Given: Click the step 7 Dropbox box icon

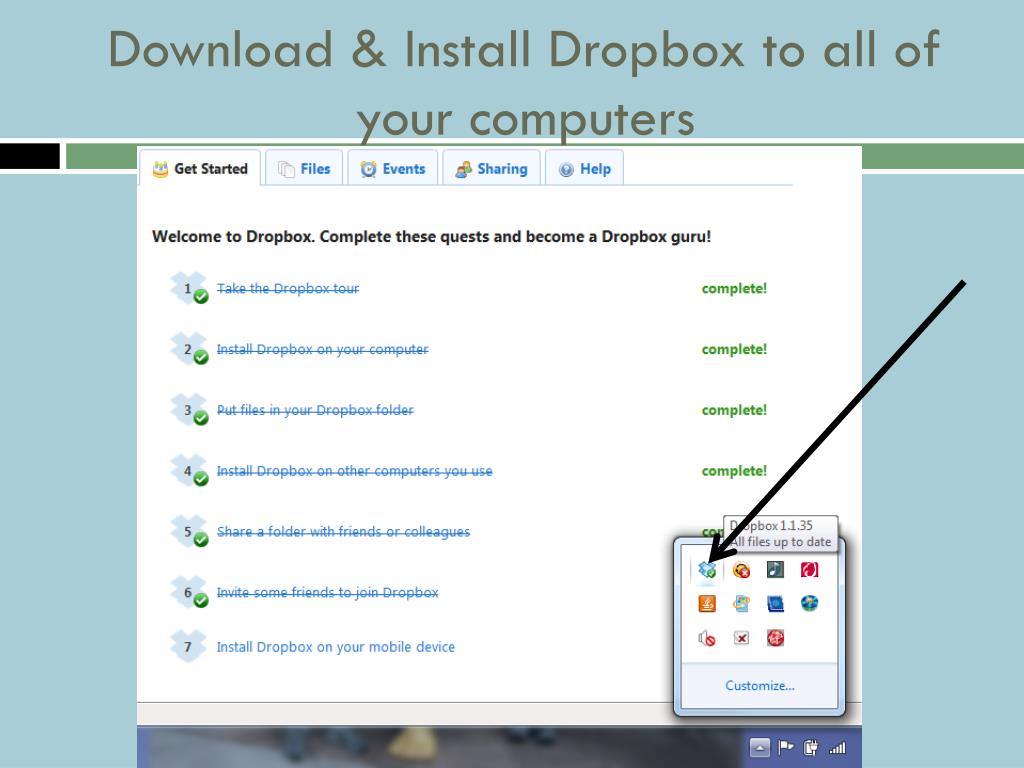Looking at the screenshot, I should [x=188, y=646].
